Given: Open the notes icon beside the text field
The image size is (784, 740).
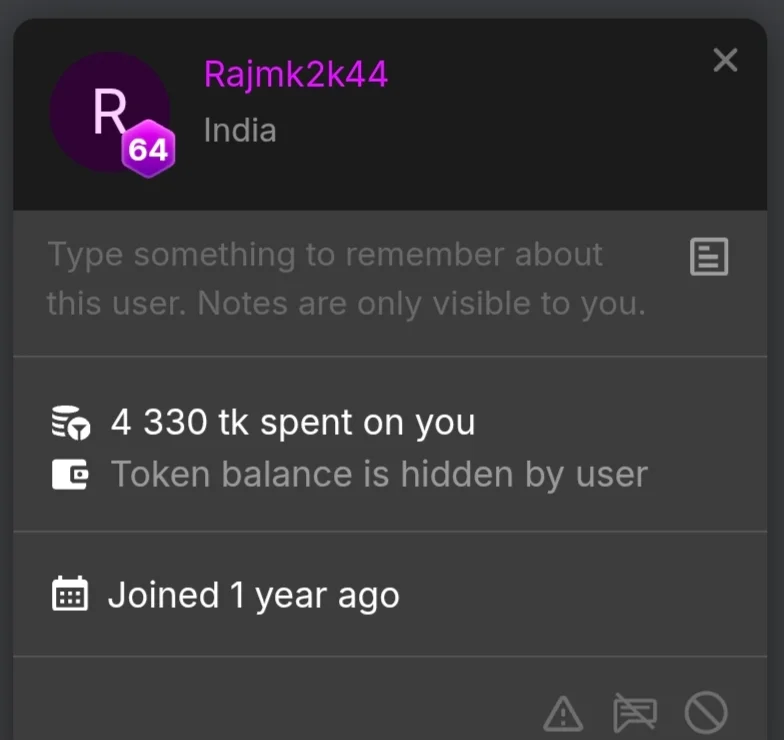Looking at the screenshot, I should pyautogui.click(x=708, y=256).
